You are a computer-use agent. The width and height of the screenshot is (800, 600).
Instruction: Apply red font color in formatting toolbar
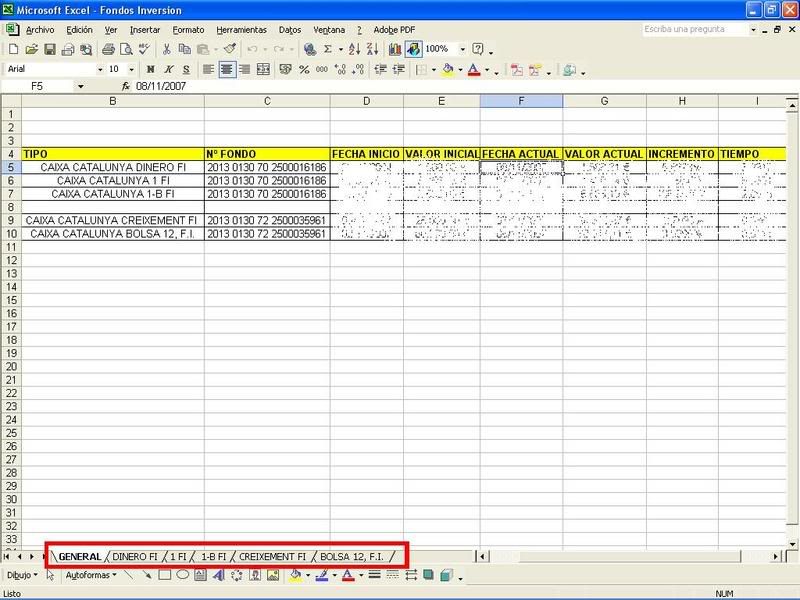point(474,69)
